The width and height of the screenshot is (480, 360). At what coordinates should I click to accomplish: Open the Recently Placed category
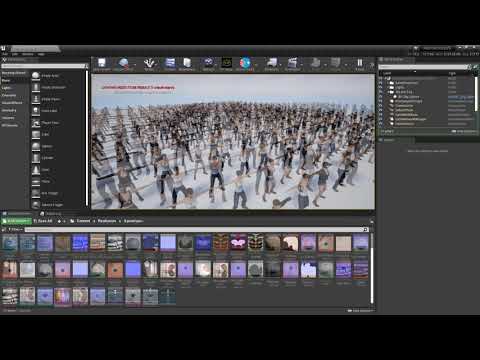[14, 73]
